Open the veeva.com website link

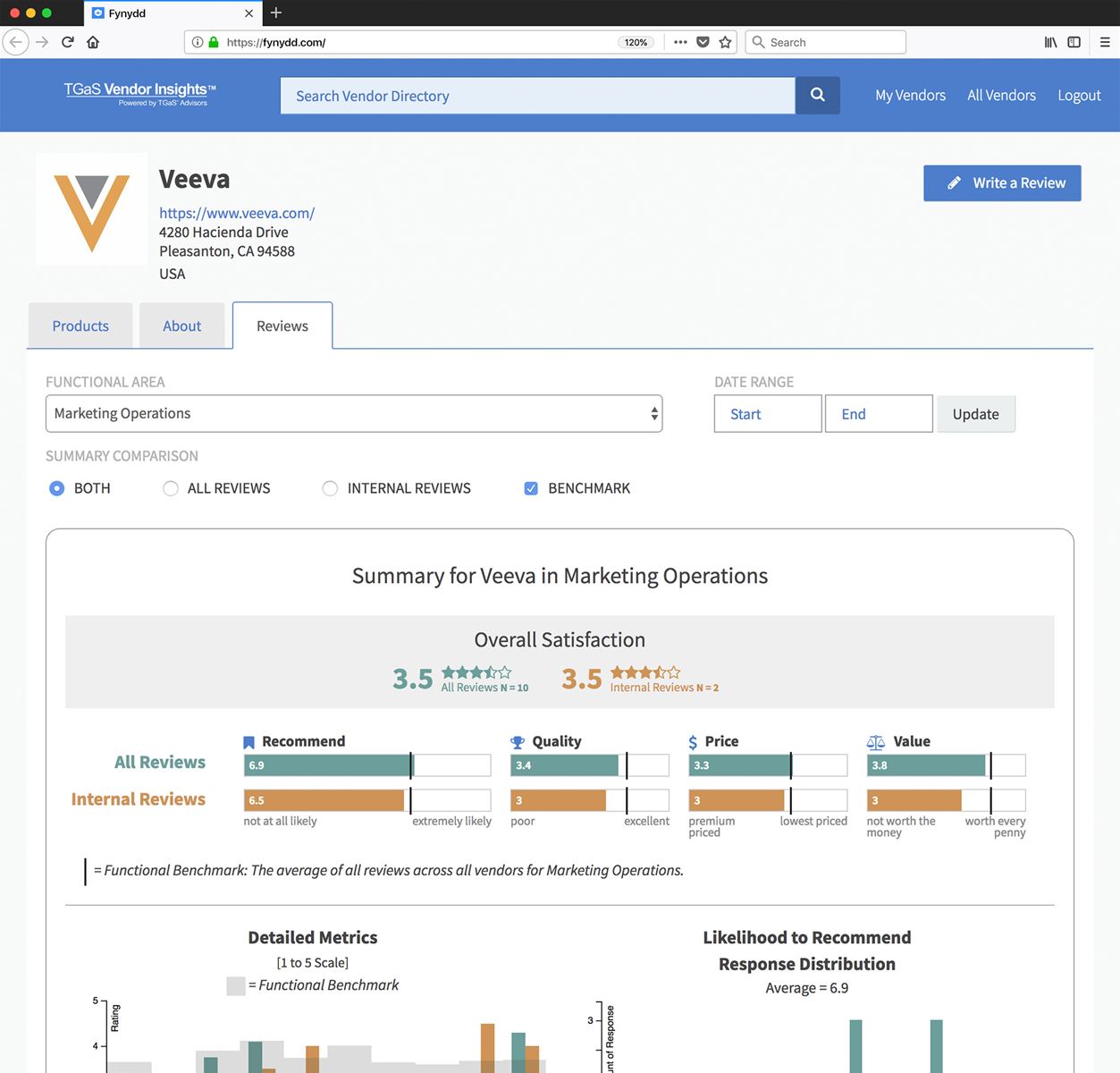coord(237,213)
